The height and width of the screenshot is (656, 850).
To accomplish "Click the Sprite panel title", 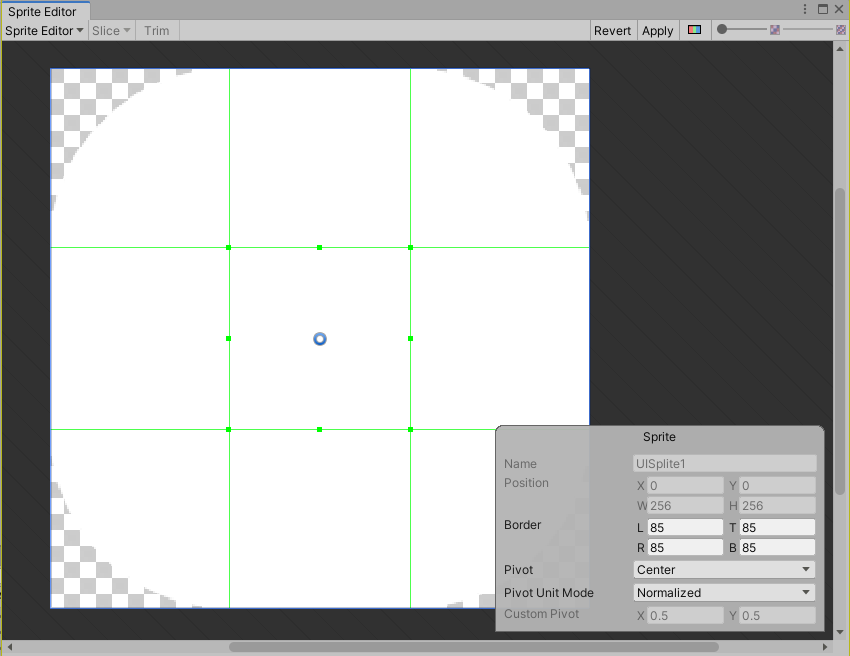I will point(659,437).
